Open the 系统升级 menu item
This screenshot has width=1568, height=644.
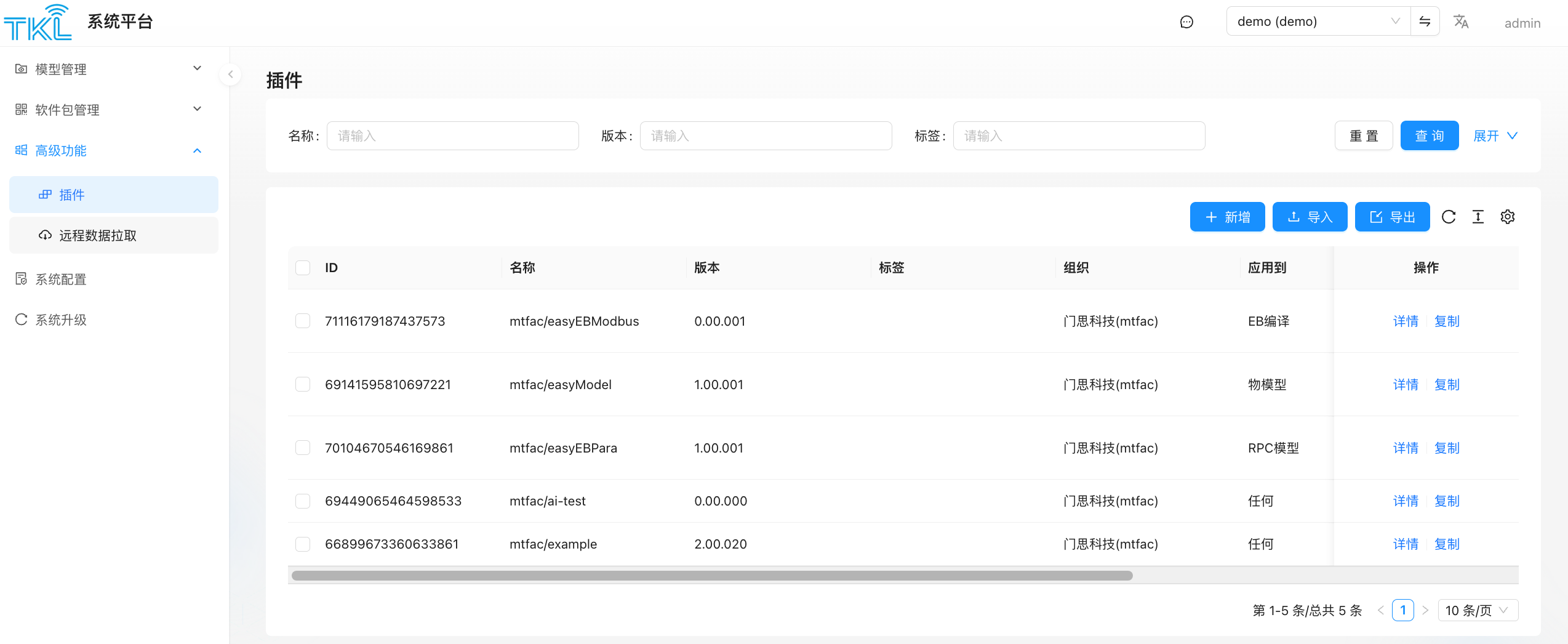114,320
